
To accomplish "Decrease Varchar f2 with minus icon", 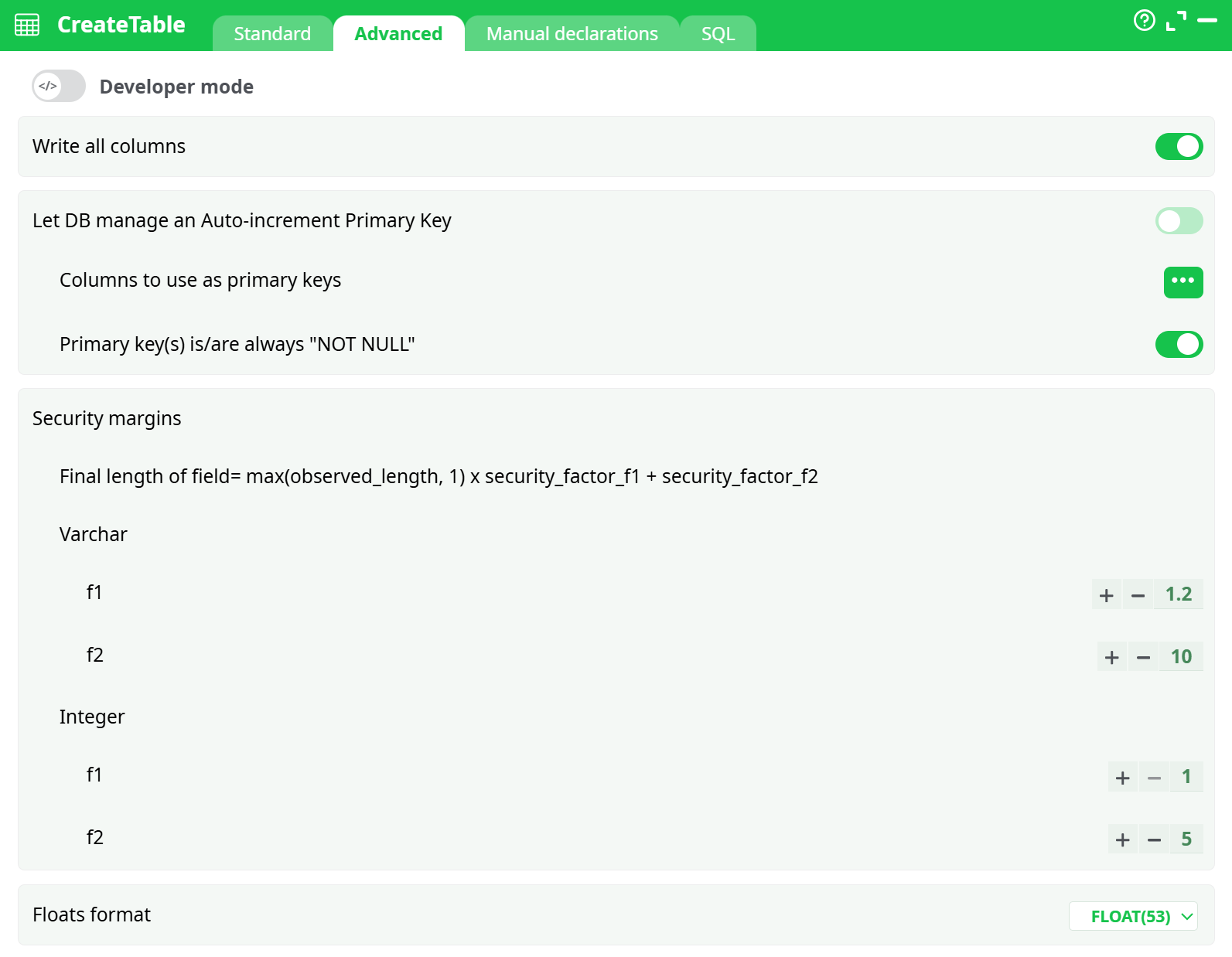I will tap(1143, 658).
